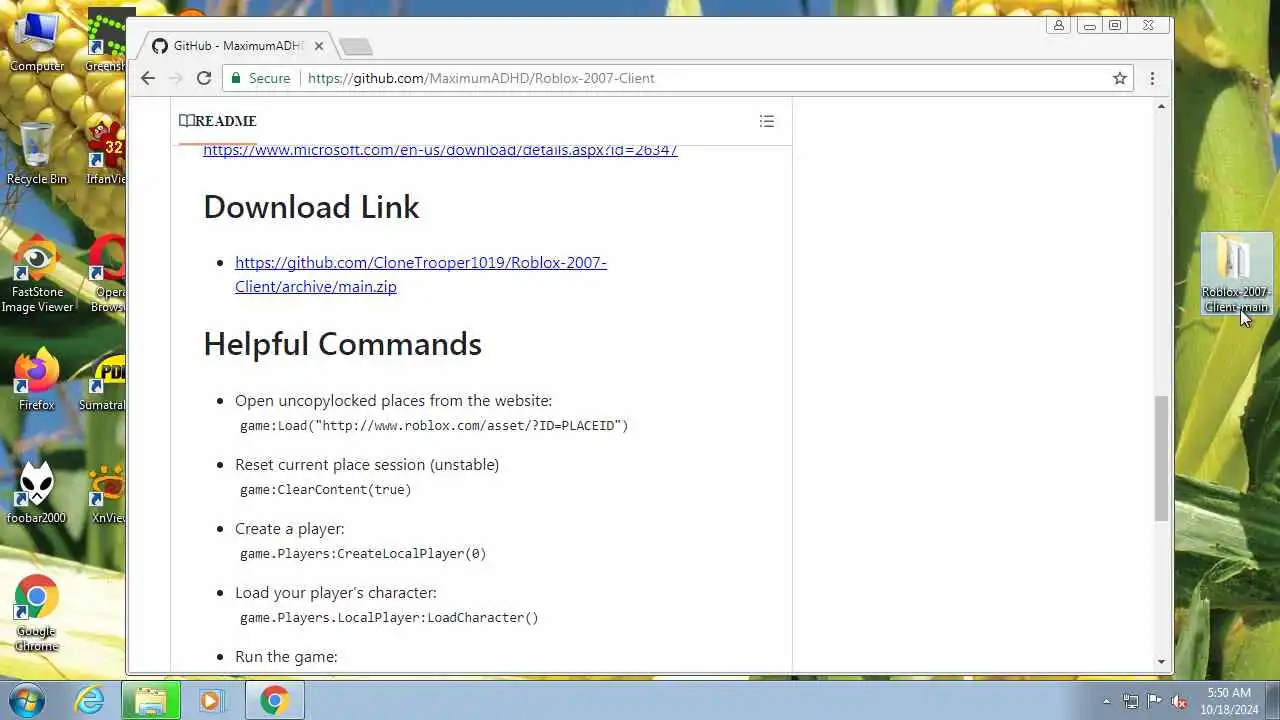Click the game:ClearContent(true) code text

click(326, 489)
